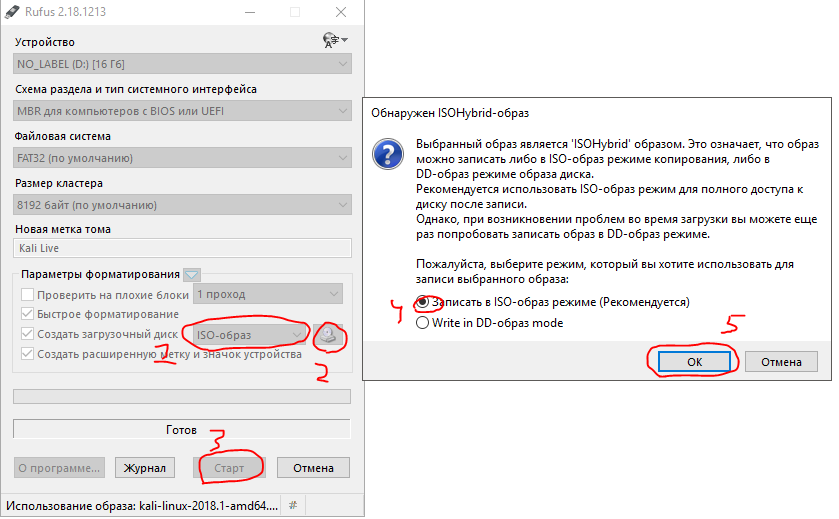Open the device NO_LABEL (D:) dropdown

[182, 64]
